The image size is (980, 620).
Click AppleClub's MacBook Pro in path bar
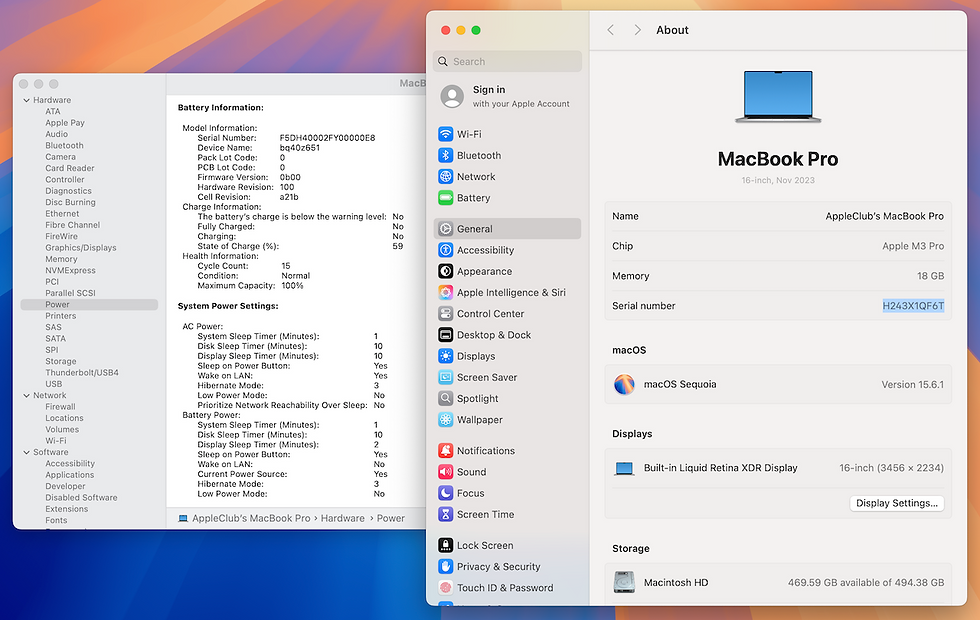pos(251,518)
